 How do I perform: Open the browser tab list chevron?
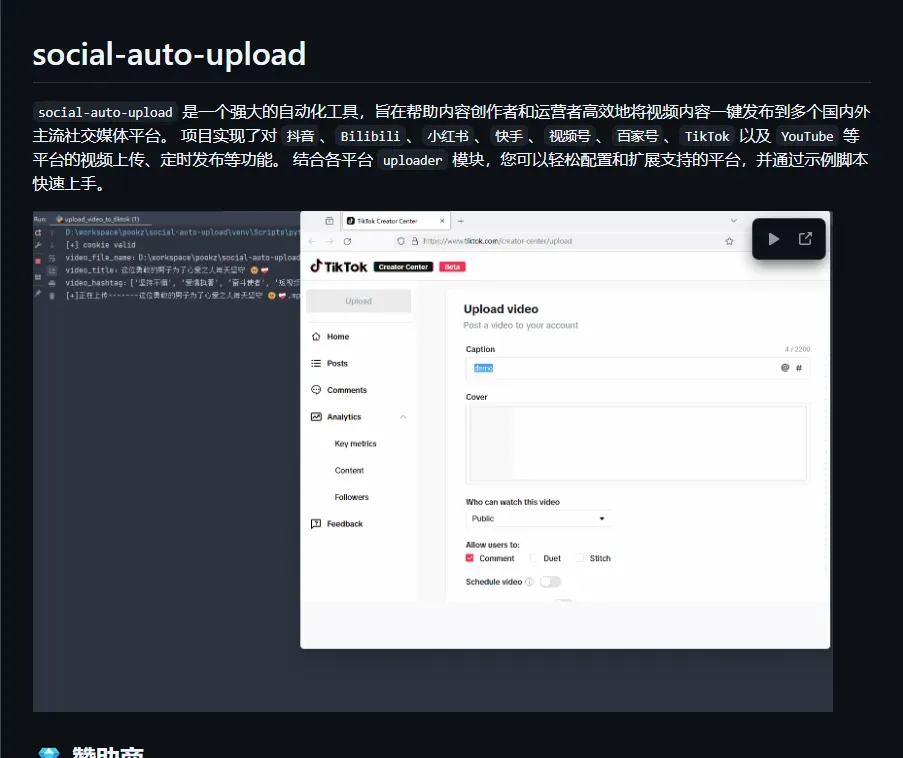[x=734, y=221]
